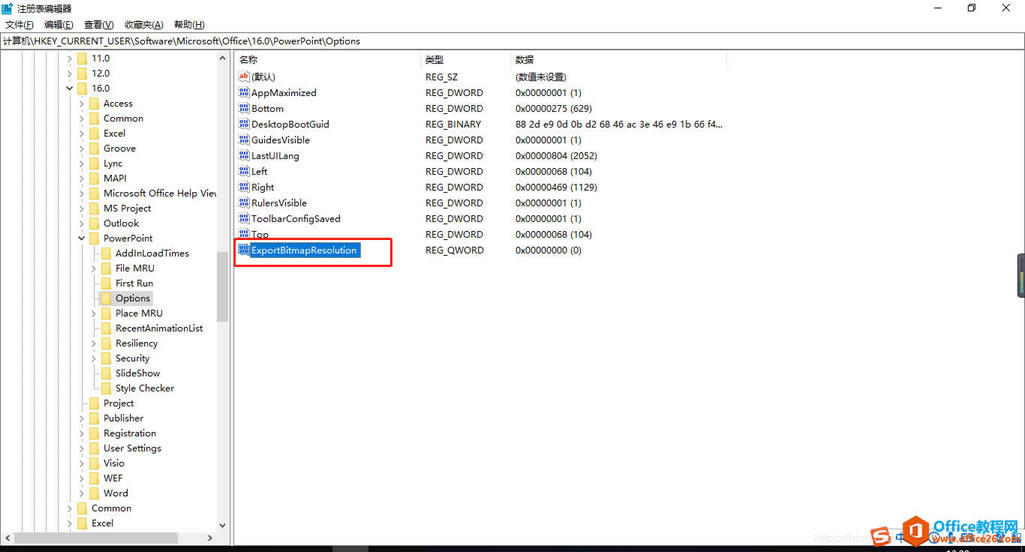Screen dimensions: 1025x552
Task: Collapse the 16.0 tree node
Action: coord(70,89)
